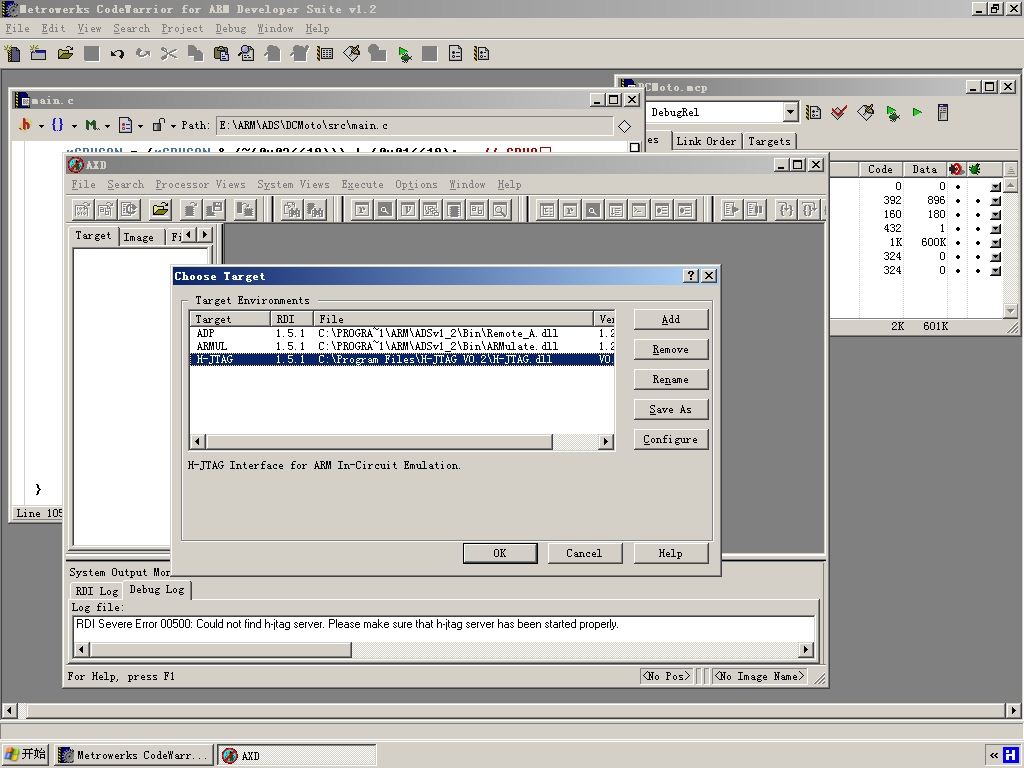Viewport: 1024px width, 768px height.
Task: Switch to the Link Order tab in DCMoto.mcp
Action: pos(706,141)
